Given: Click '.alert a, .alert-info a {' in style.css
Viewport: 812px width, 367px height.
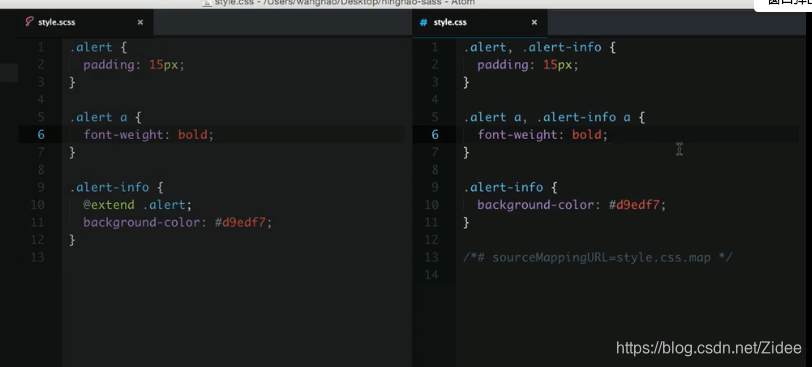Looking at the screenshot, I should [x=554, y=118].
